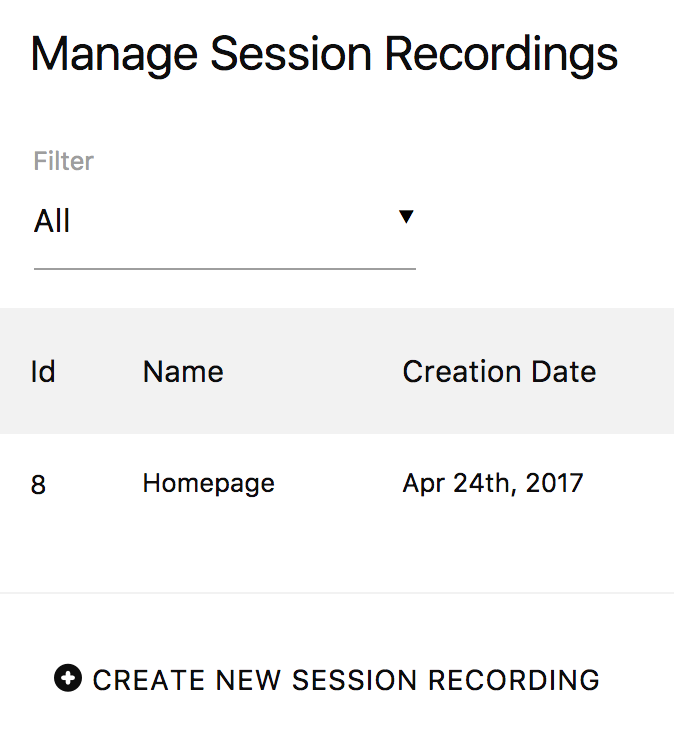Click the word 'Date' in the column header
The height and width of the screenshot is (746, 674).
click(563, 372)
